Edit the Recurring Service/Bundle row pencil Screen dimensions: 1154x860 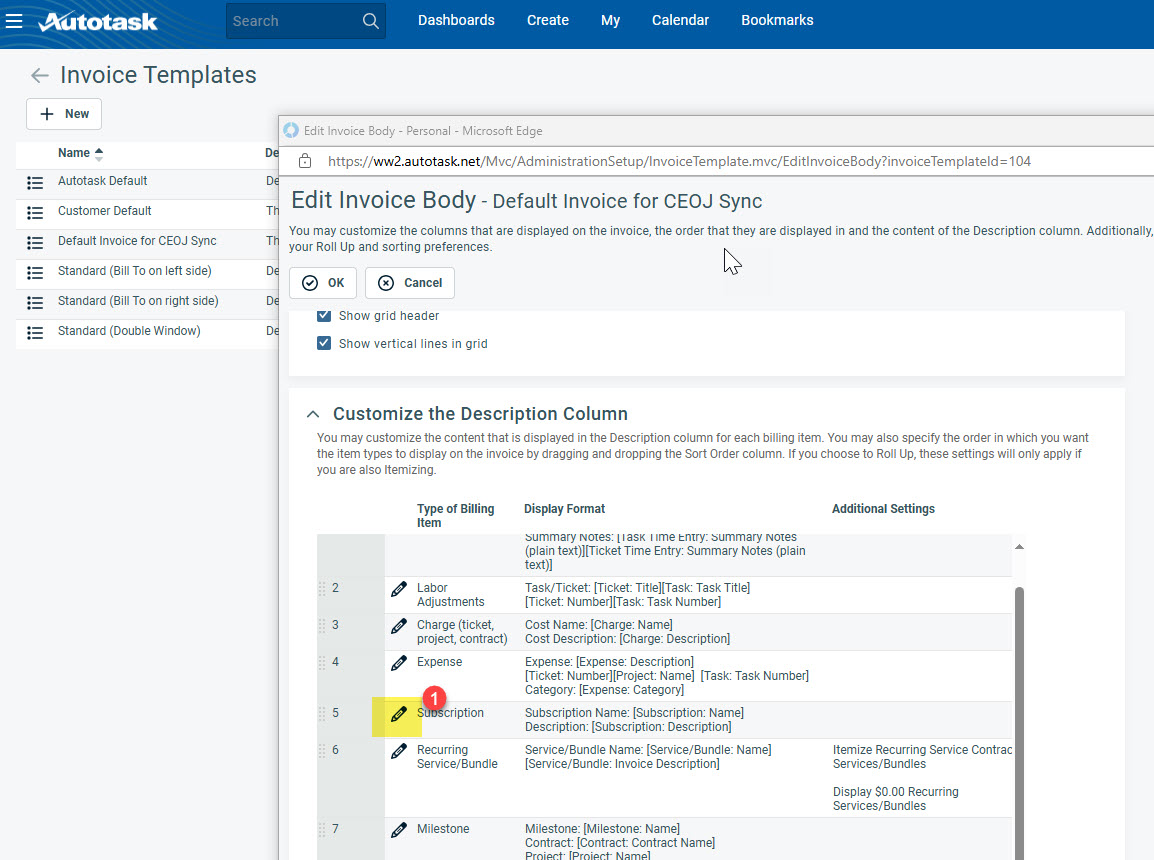[399, 751]
